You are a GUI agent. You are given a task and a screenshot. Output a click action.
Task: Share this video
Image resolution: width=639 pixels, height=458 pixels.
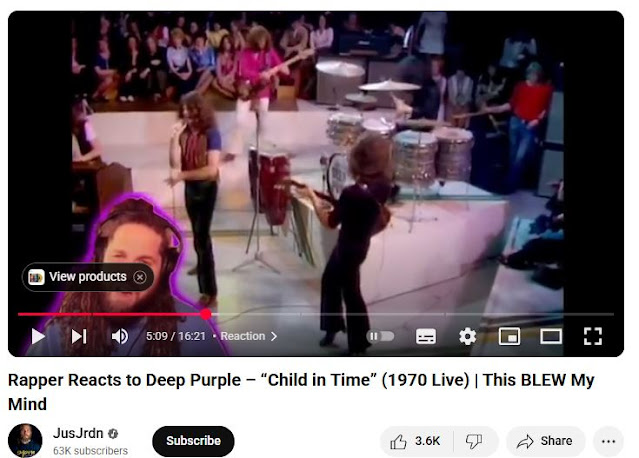pos(545,441)
